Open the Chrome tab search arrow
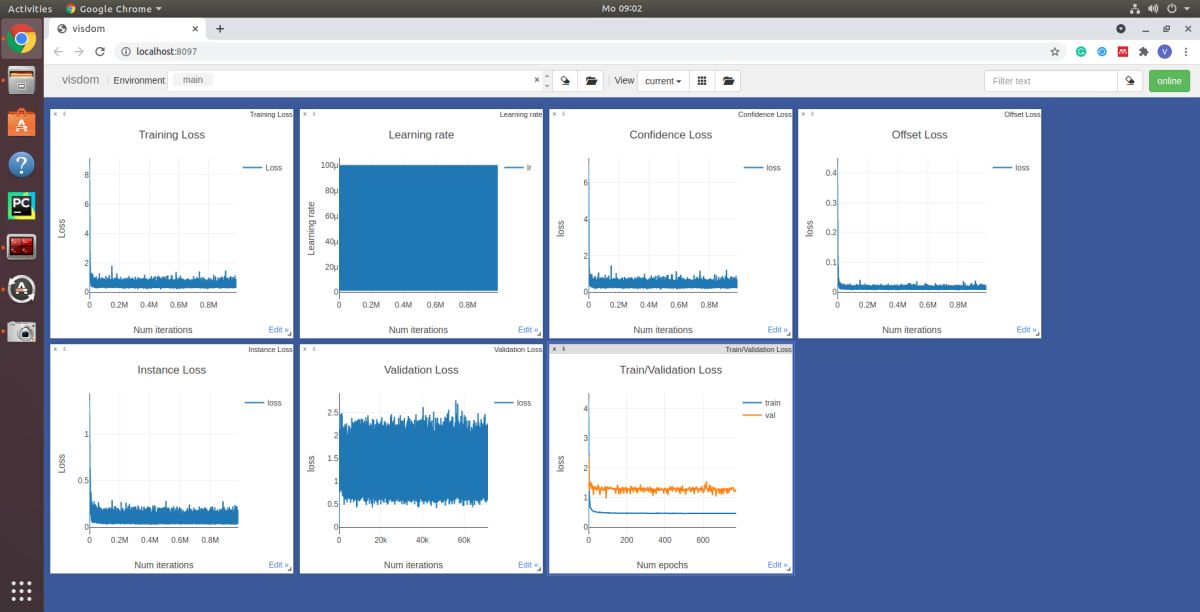 tap(1120, 29)
